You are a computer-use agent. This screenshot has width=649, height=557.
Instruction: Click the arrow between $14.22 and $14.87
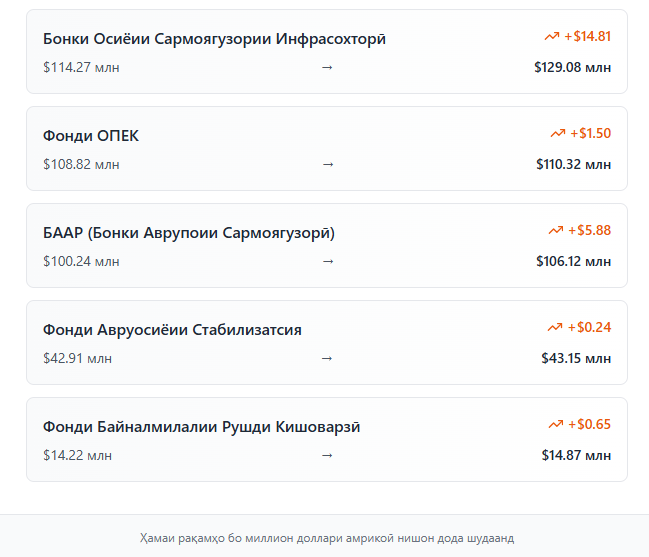(x=327, y=455)
